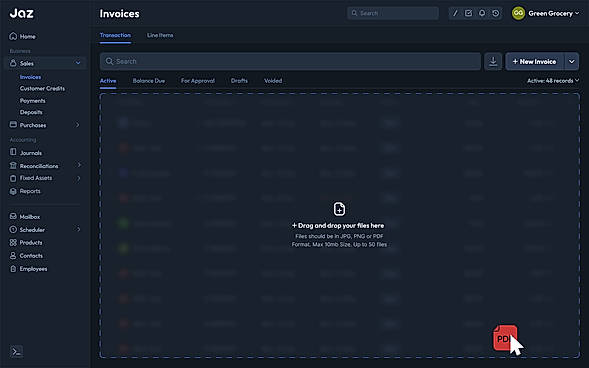
Task: Open the Contacts list
Action: click(x=26, y=256)
